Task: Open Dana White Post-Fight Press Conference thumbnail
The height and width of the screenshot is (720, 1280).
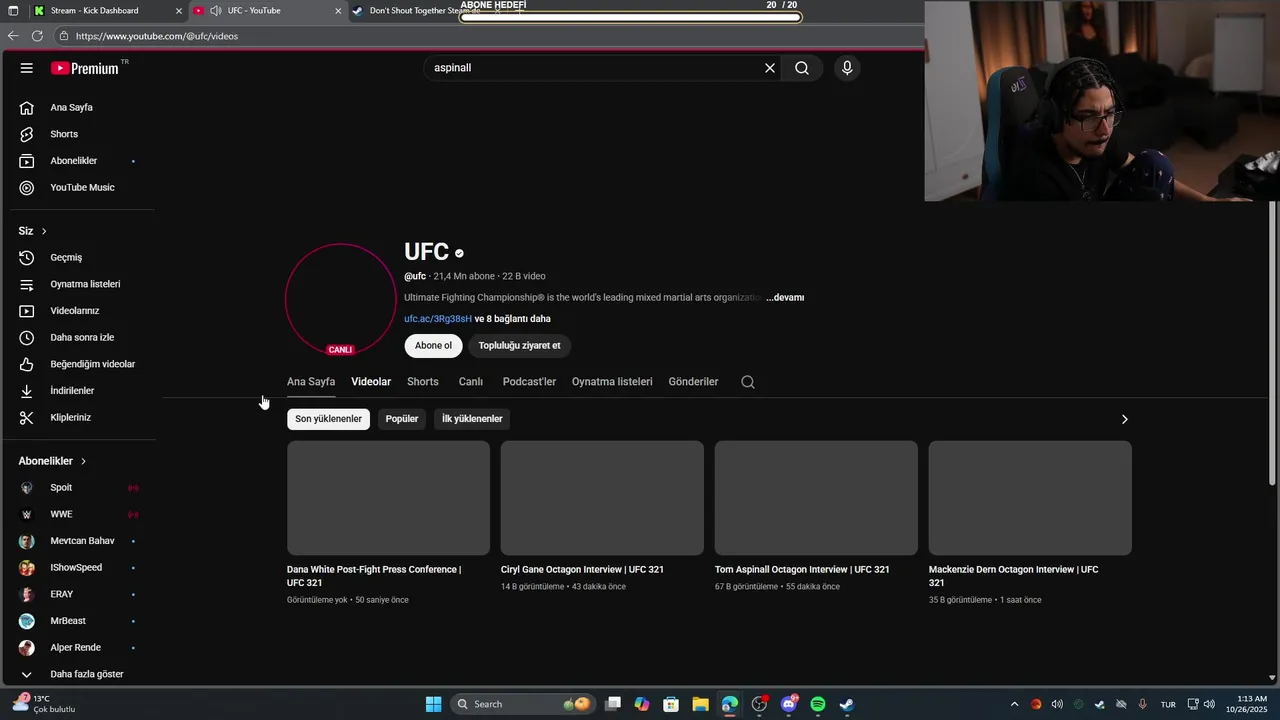Action: [x=388, y=498]
